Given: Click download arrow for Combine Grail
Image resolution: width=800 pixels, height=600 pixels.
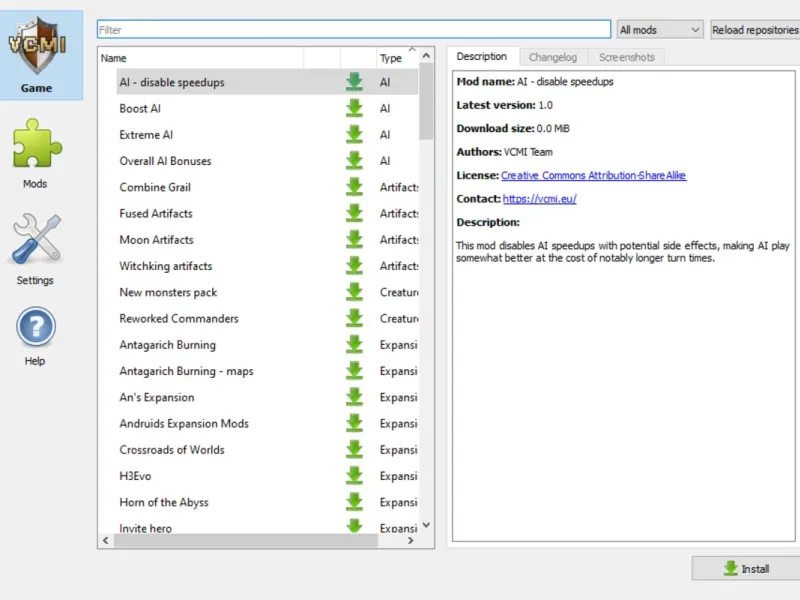Looking at the screenshot, I should click(354, 187).
